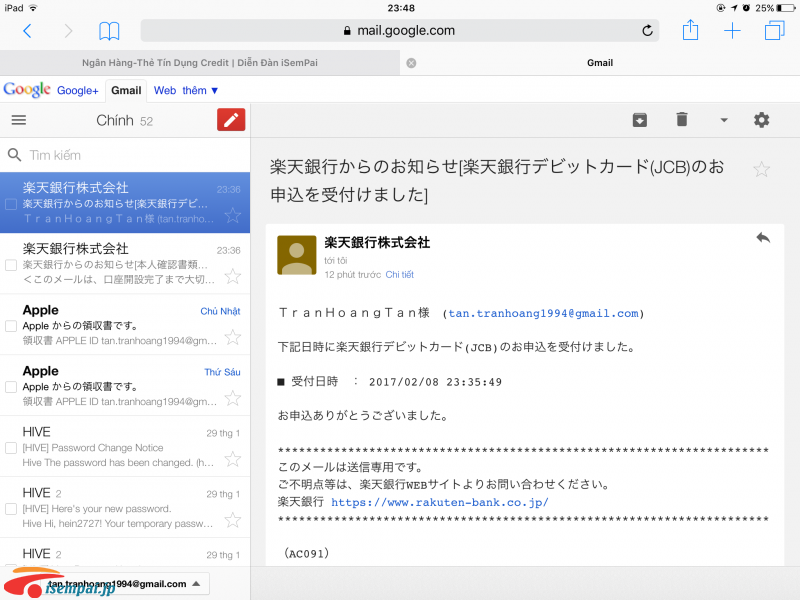Check the Apple Chủ Nhật email checkbox
This screenshot has height=600, width=800.
pyautogui.click(x=11, y=326)
